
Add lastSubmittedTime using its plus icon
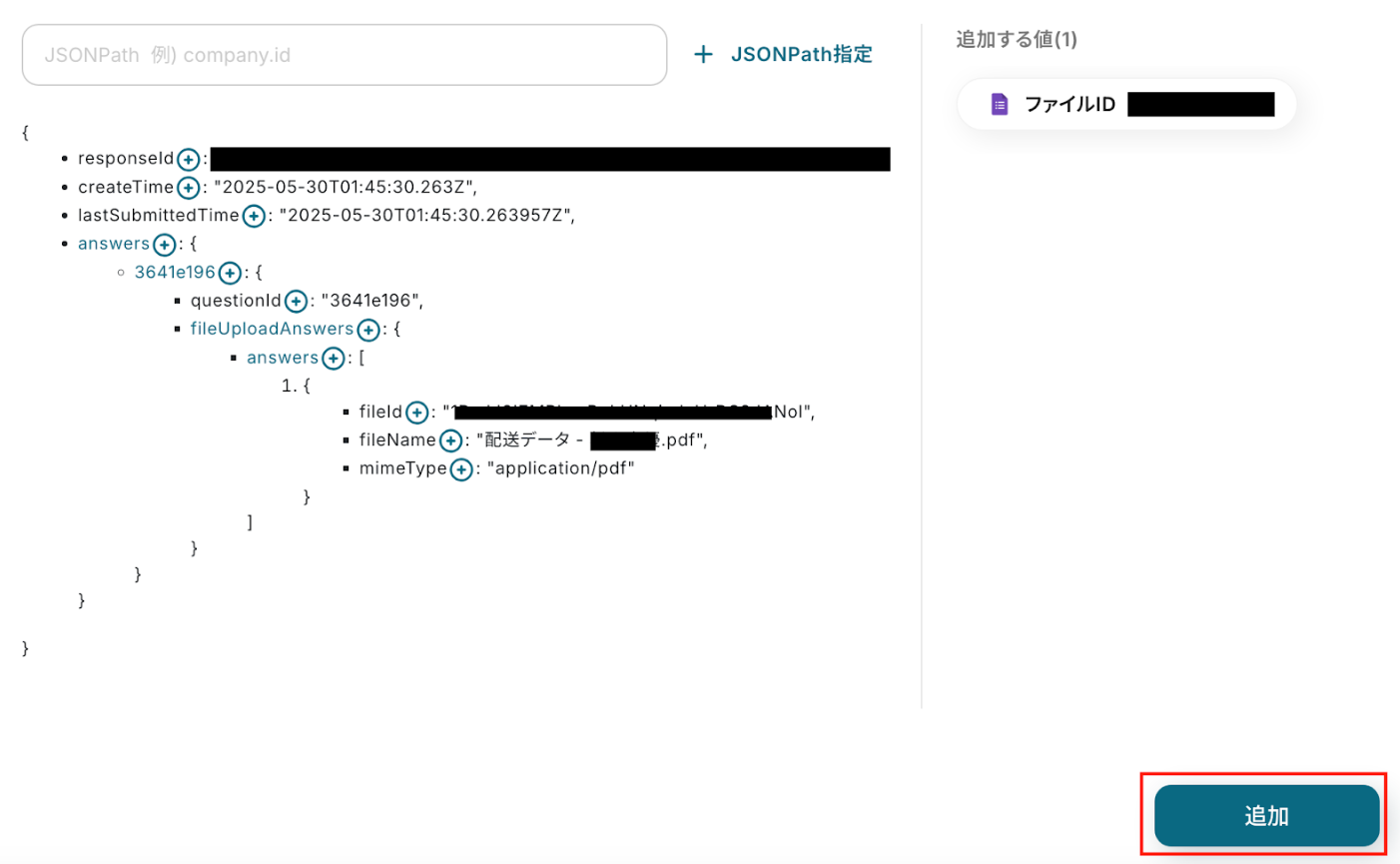[x=254, y=216]
